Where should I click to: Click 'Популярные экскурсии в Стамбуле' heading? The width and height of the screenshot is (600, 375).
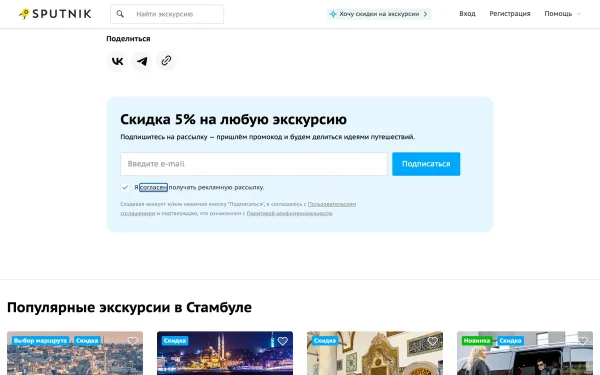pos(129,308)
